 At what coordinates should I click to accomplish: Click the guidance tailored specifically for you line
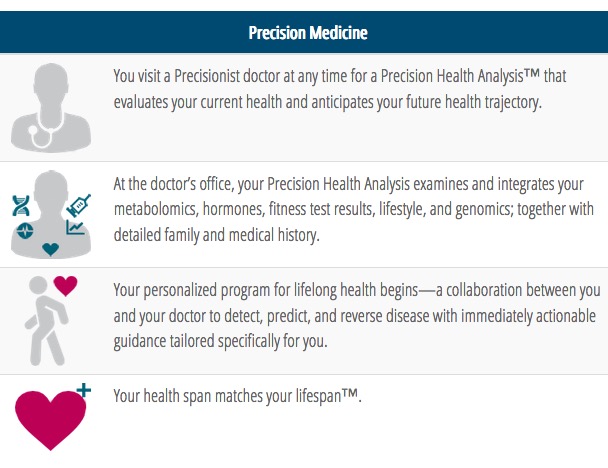[220, 341]
